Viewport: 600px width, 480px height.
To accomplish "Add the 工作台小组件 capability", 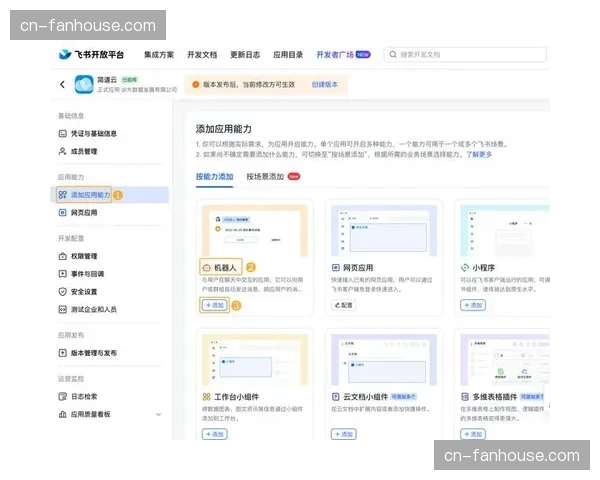I will click(215, 434).
